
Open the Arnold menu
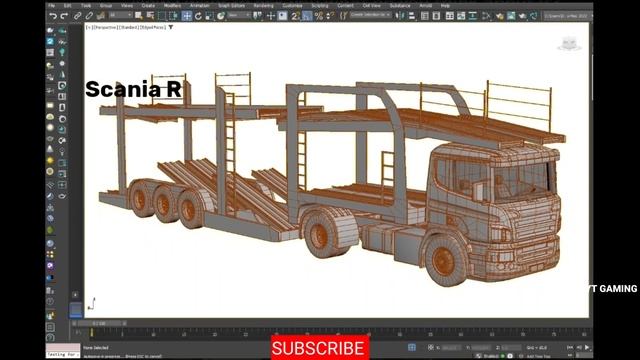pos(425,6)
